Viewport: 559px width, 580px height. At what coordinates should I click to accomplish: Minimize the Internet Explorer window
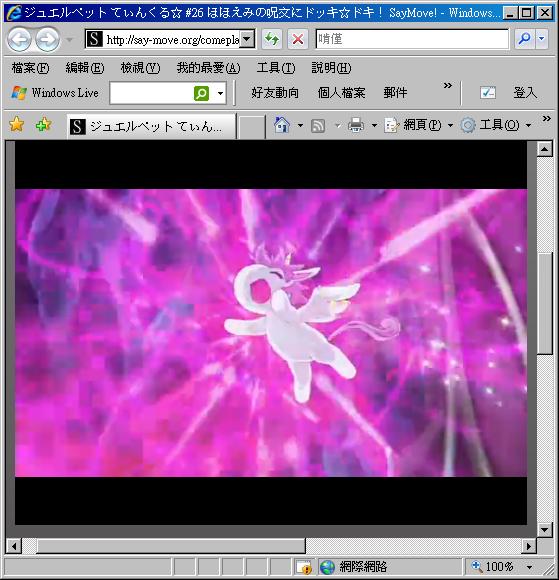click(510, 13)
